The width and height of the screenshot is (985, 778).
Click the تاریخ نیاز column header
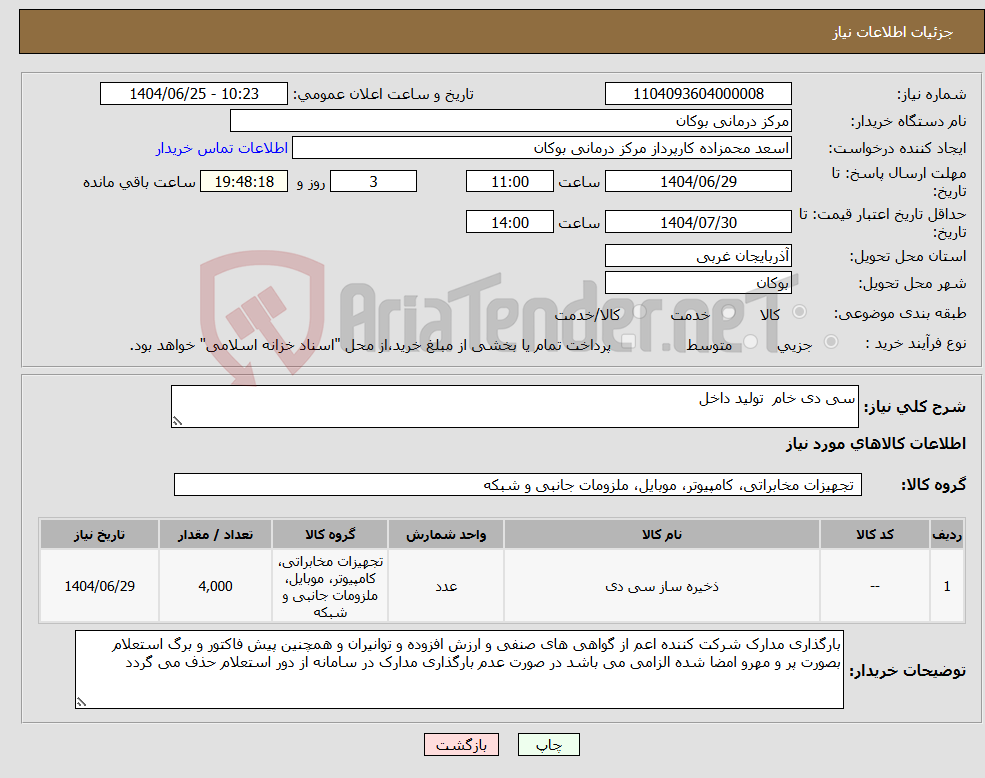pyautogui.click(x=97, y=534)
